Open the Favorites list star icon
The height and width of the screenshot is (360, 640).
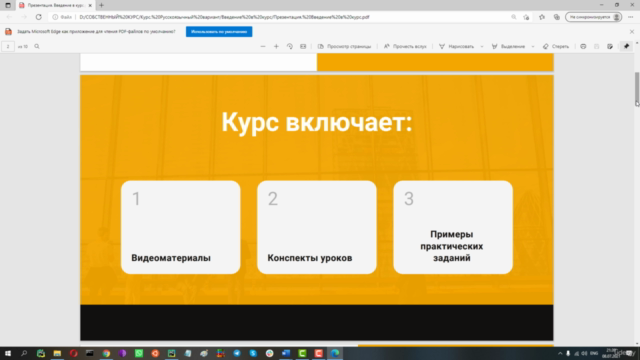click(542, 17)
